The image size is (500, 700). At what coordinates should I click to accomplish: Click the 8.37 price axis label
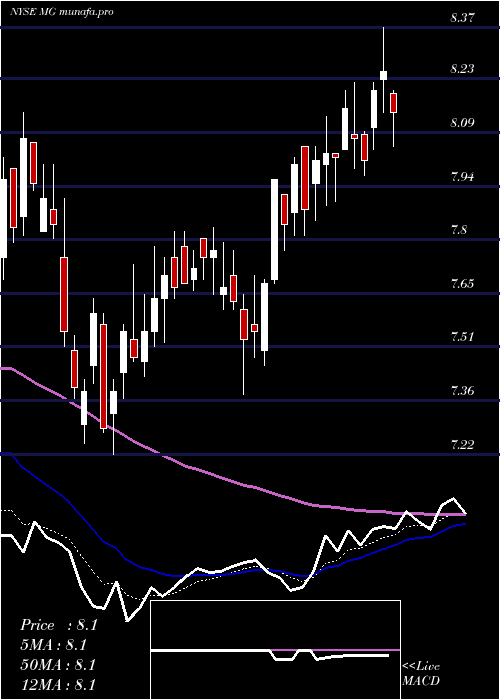pyautogui.click(x=462, y=18)
